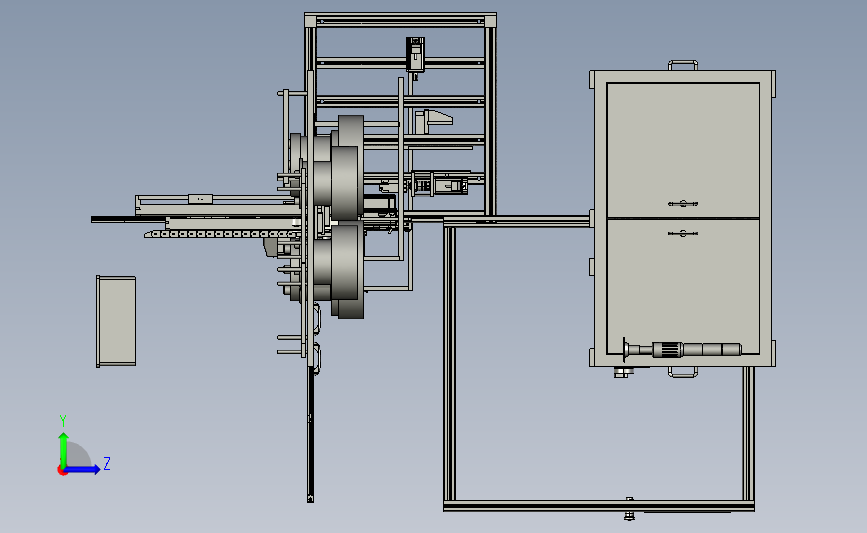Pick the bottom horizontal beam of the lower frame
867x533 pixels.
[x=599, y=506]
